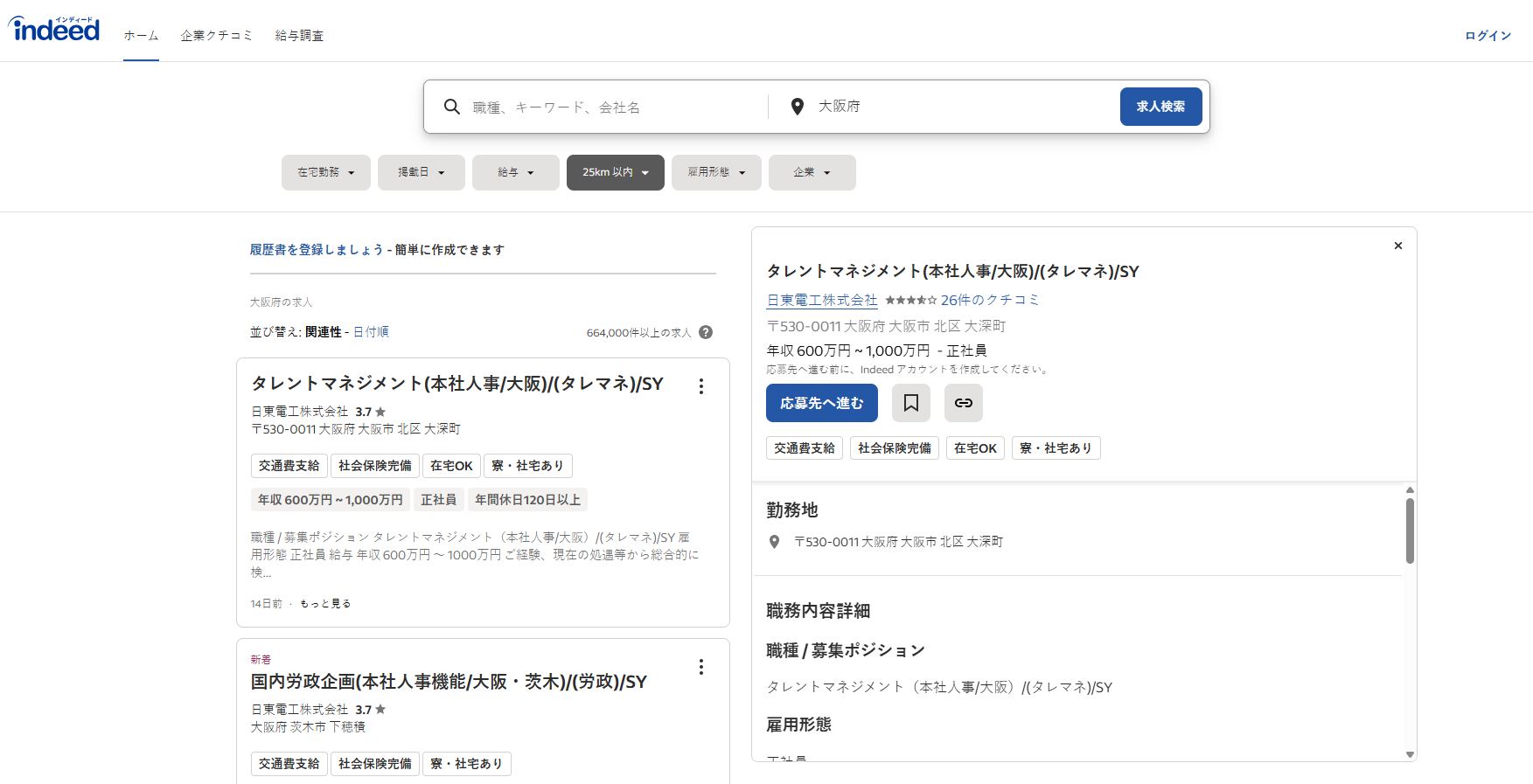Expand the 在宅勤務 filter dropdown

(326, 172)
